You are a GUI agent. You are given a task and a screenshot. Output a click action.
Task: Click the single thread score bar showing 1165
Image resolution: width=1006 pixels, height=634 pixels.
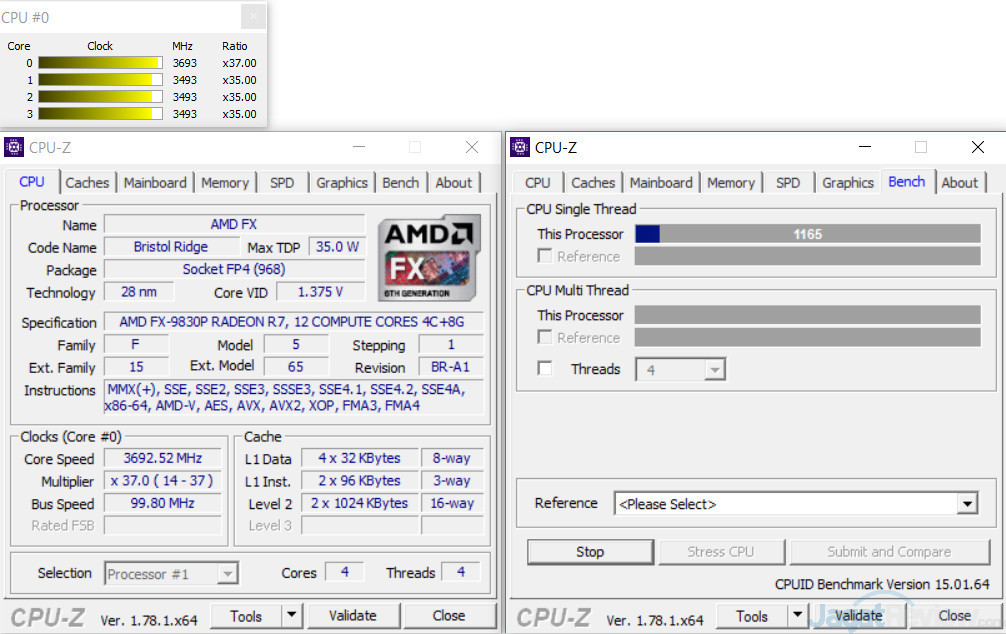click(x=807, y=234)
